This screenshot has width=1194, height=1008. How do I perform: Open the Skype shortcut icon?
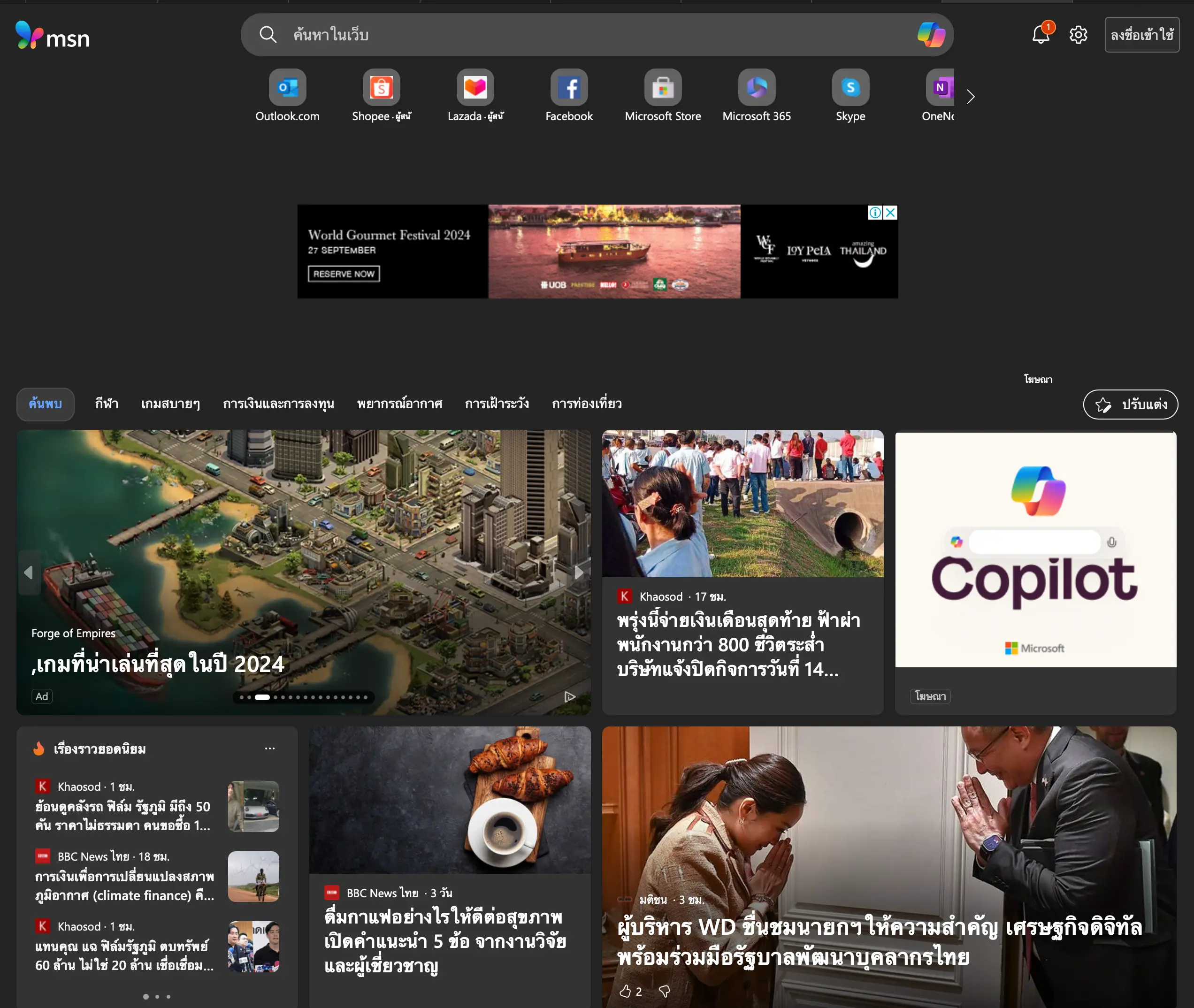(850, 88)
